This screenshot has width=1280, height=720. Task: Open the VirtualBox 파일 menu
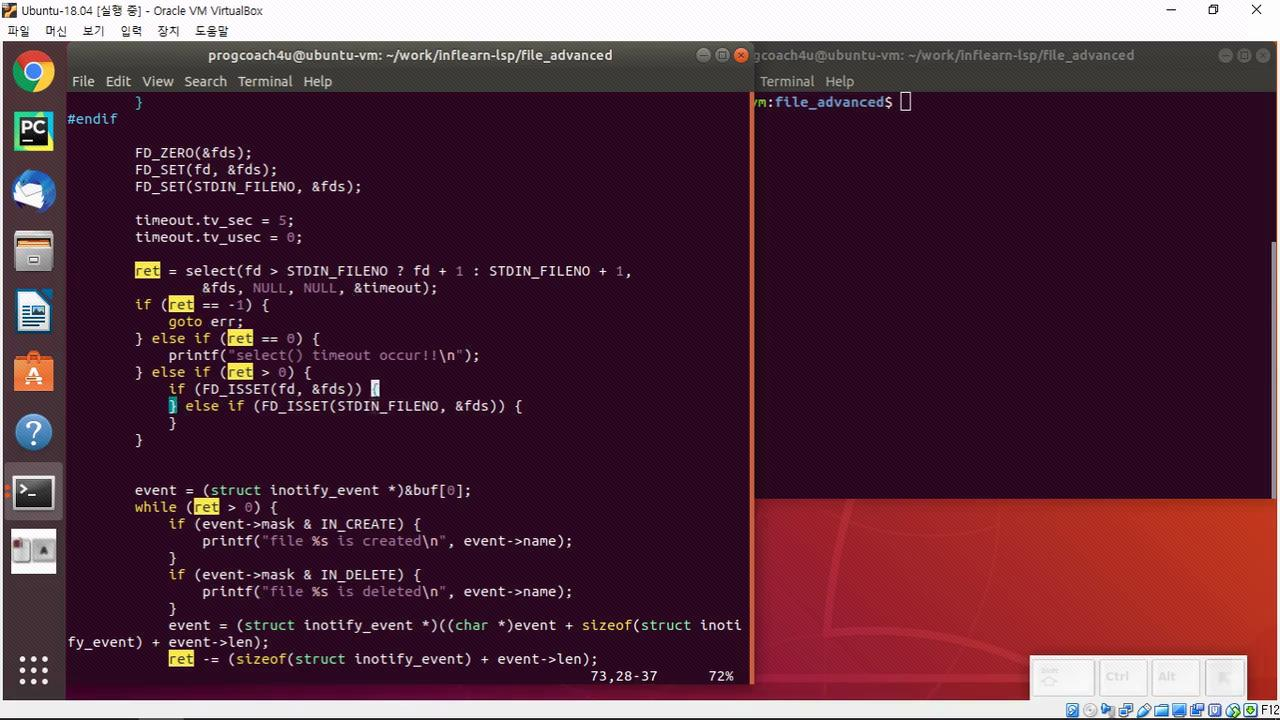[18, 31]
